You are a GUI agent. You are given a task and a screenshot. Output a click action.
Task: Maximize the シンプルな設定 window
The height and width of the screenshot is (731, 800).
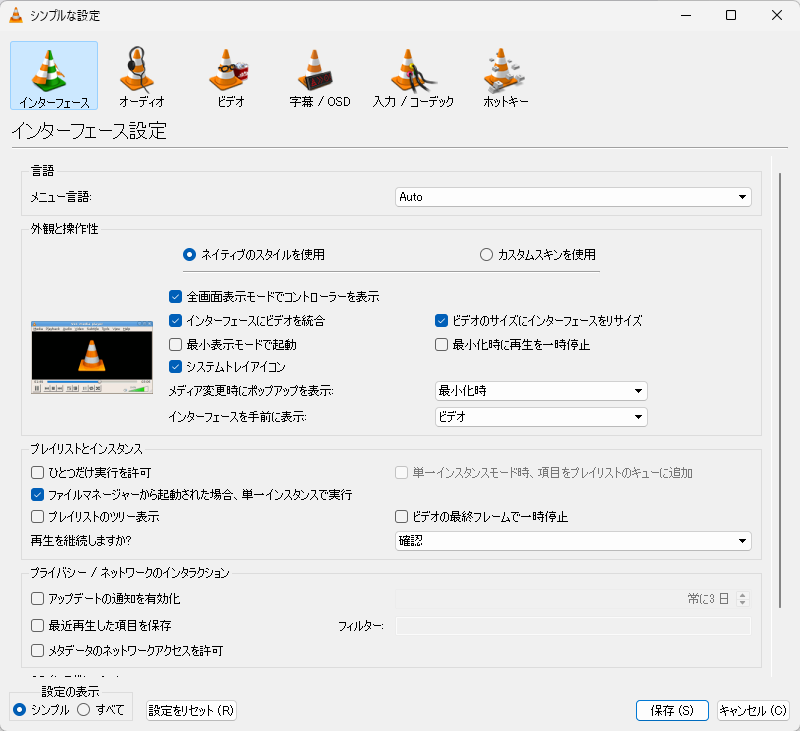[731, 15]
